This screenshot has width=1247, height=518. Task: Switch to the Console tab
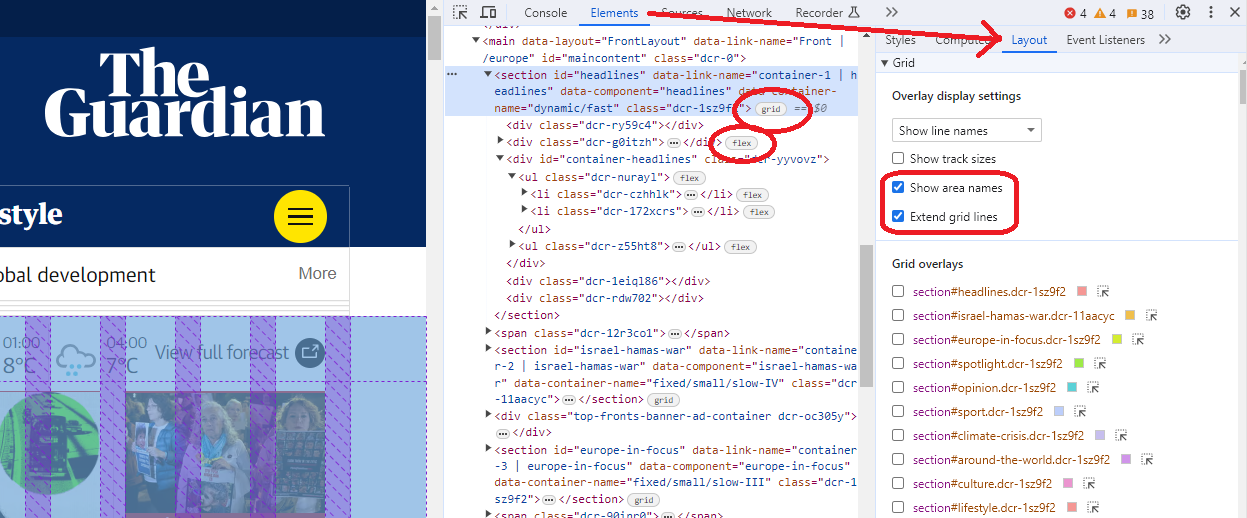point(546,13)
